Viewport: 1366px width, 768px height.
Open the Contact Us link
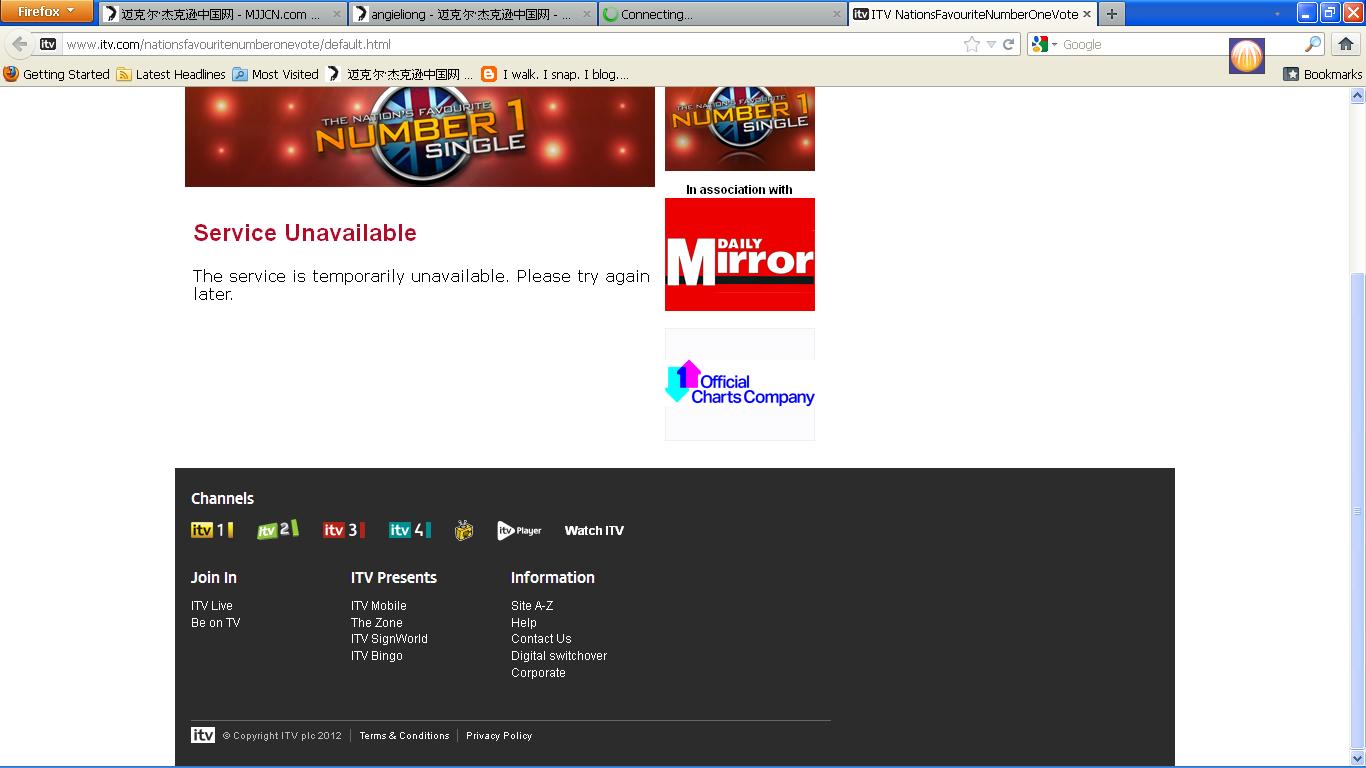tap(541, 639)
